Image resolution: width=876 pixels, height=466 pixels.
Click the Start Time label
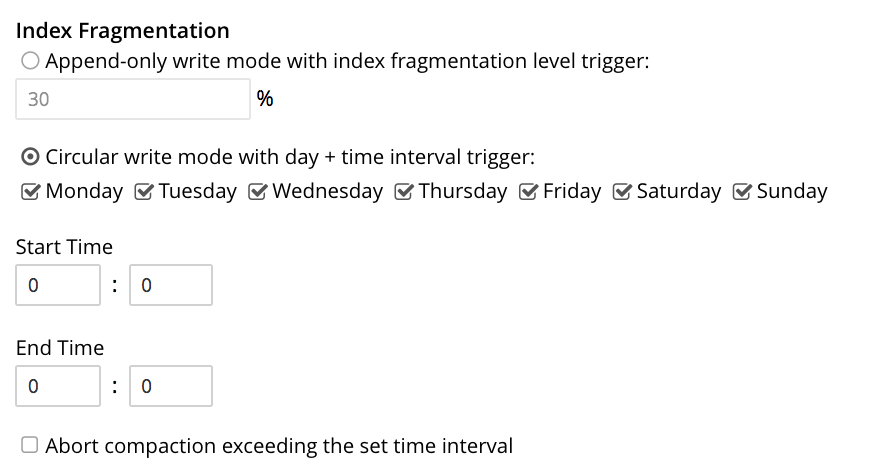coord(64,246)
